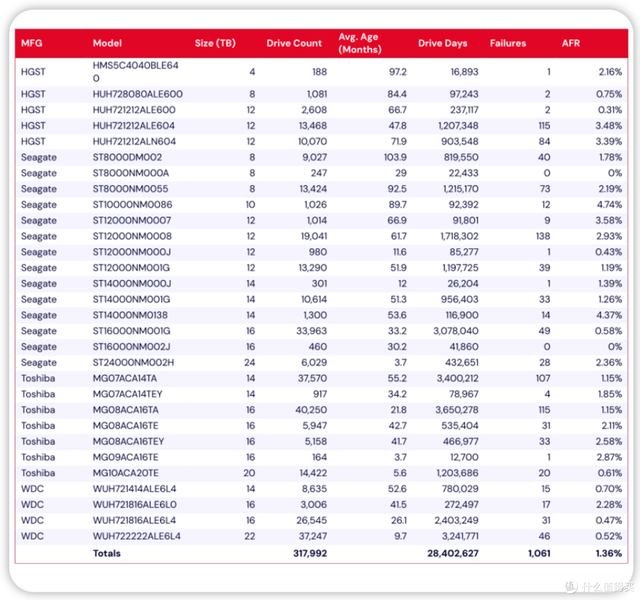Click the MFG column header
Screen dimensions: 640x600
(31, 43)
